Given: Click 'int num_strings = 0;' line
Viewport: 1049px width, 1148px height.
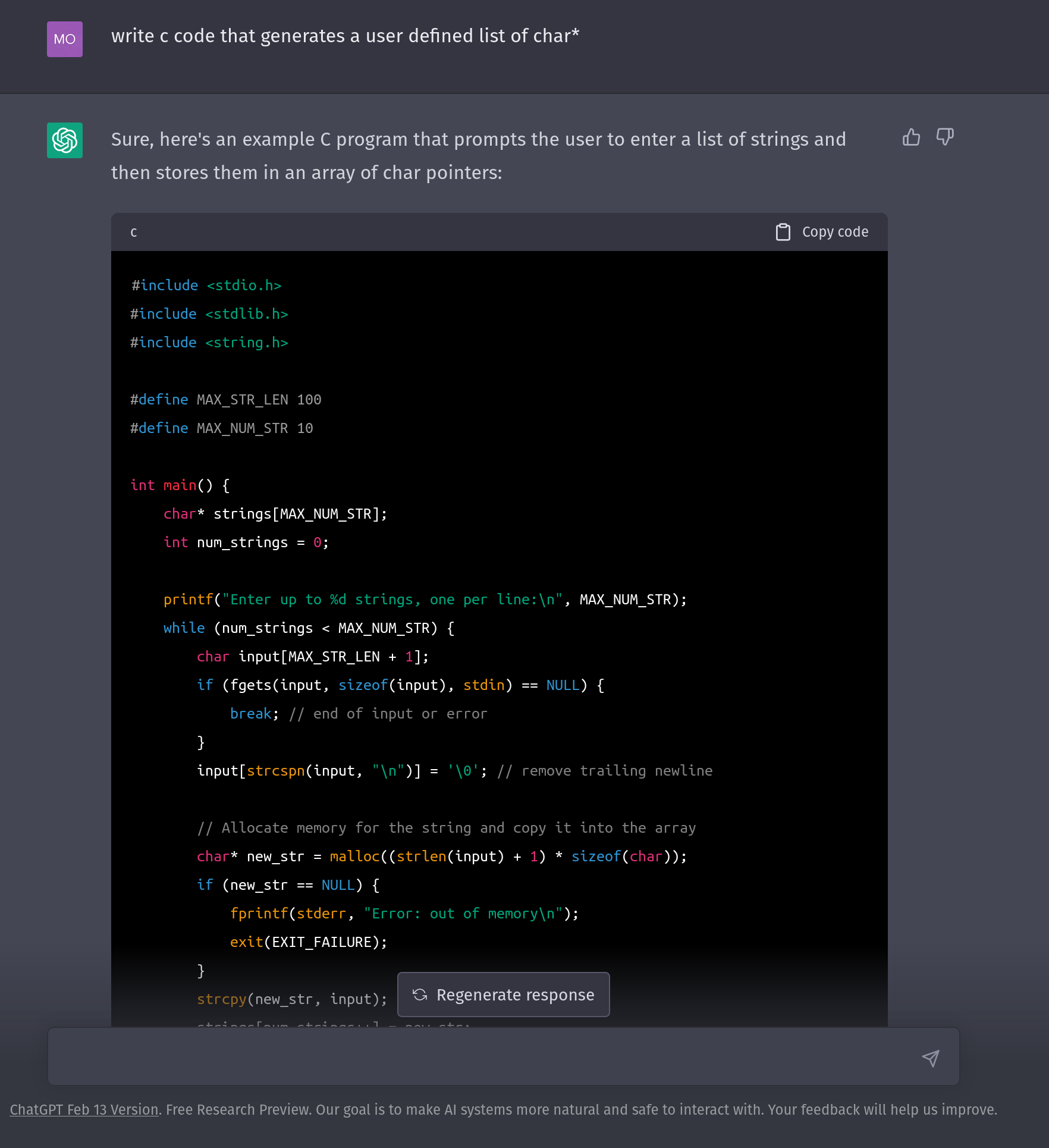Looking at the screenshot, I should pyautogui.click(x=246, y=542).
